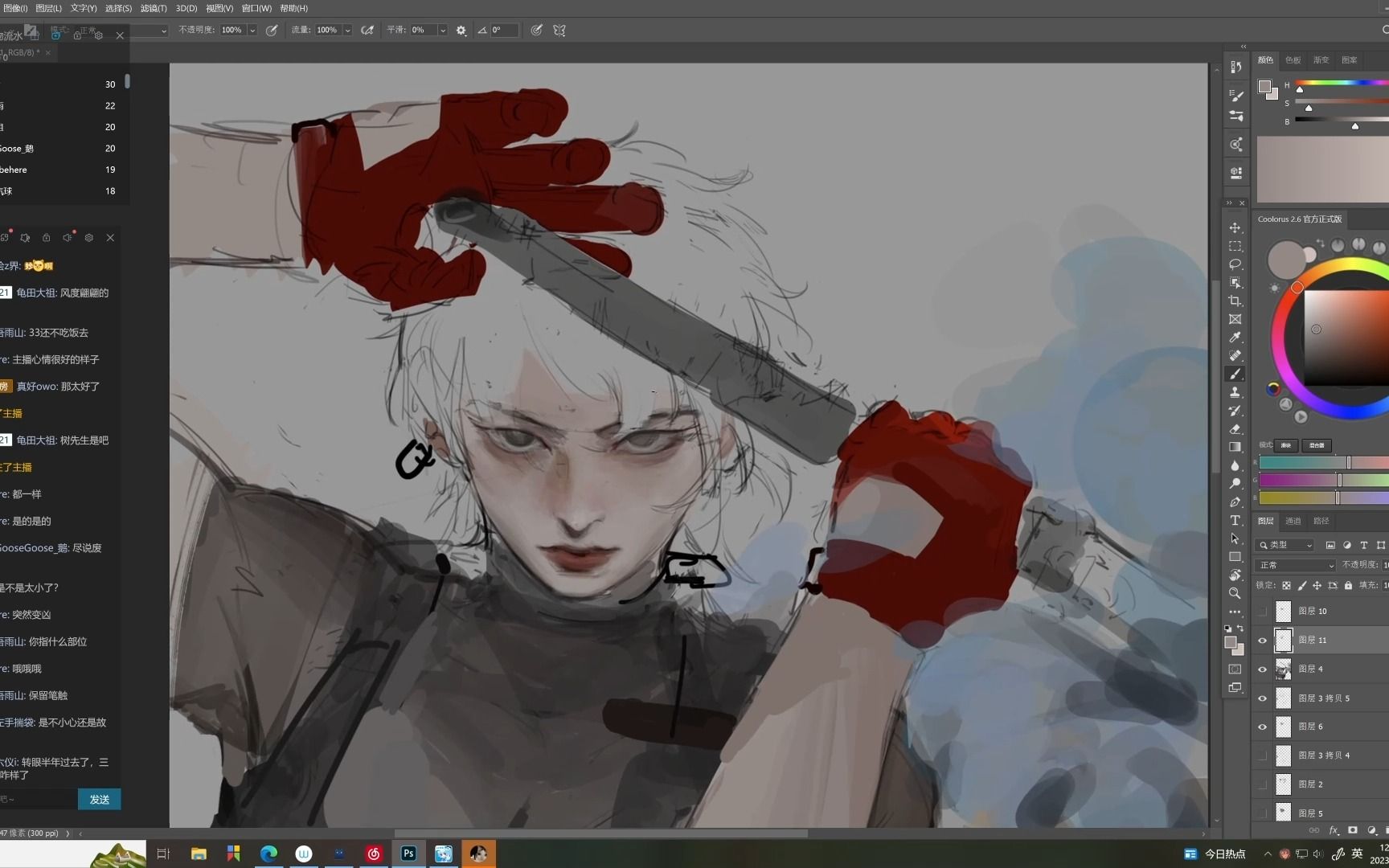Show layer 图层 3 拷贝 4
The width and height of the screenshot is (1389, 868).
[1262, 755]
